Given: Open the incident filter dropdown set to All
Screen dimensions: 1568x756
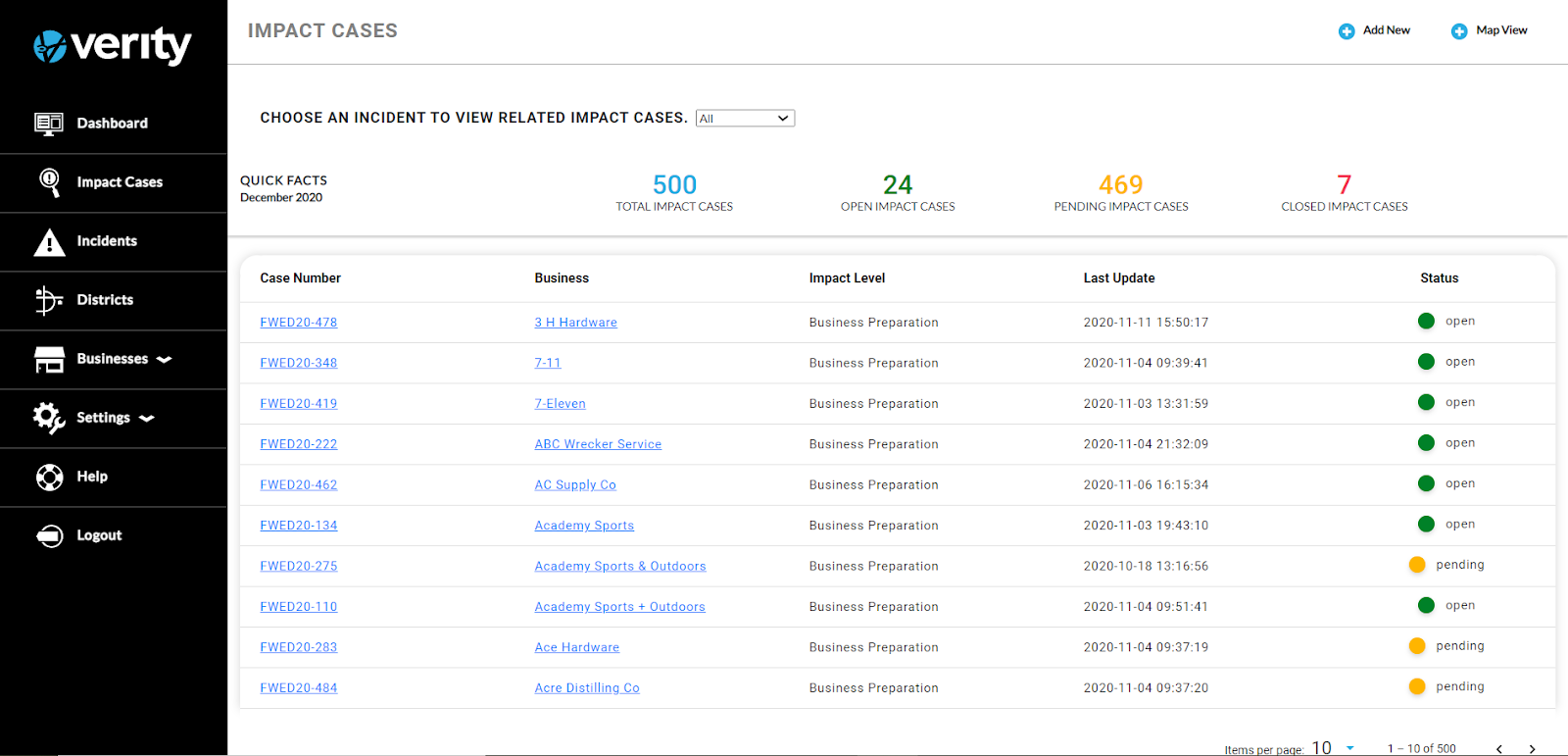Looking at the screenshot, I should click(745, 119).
